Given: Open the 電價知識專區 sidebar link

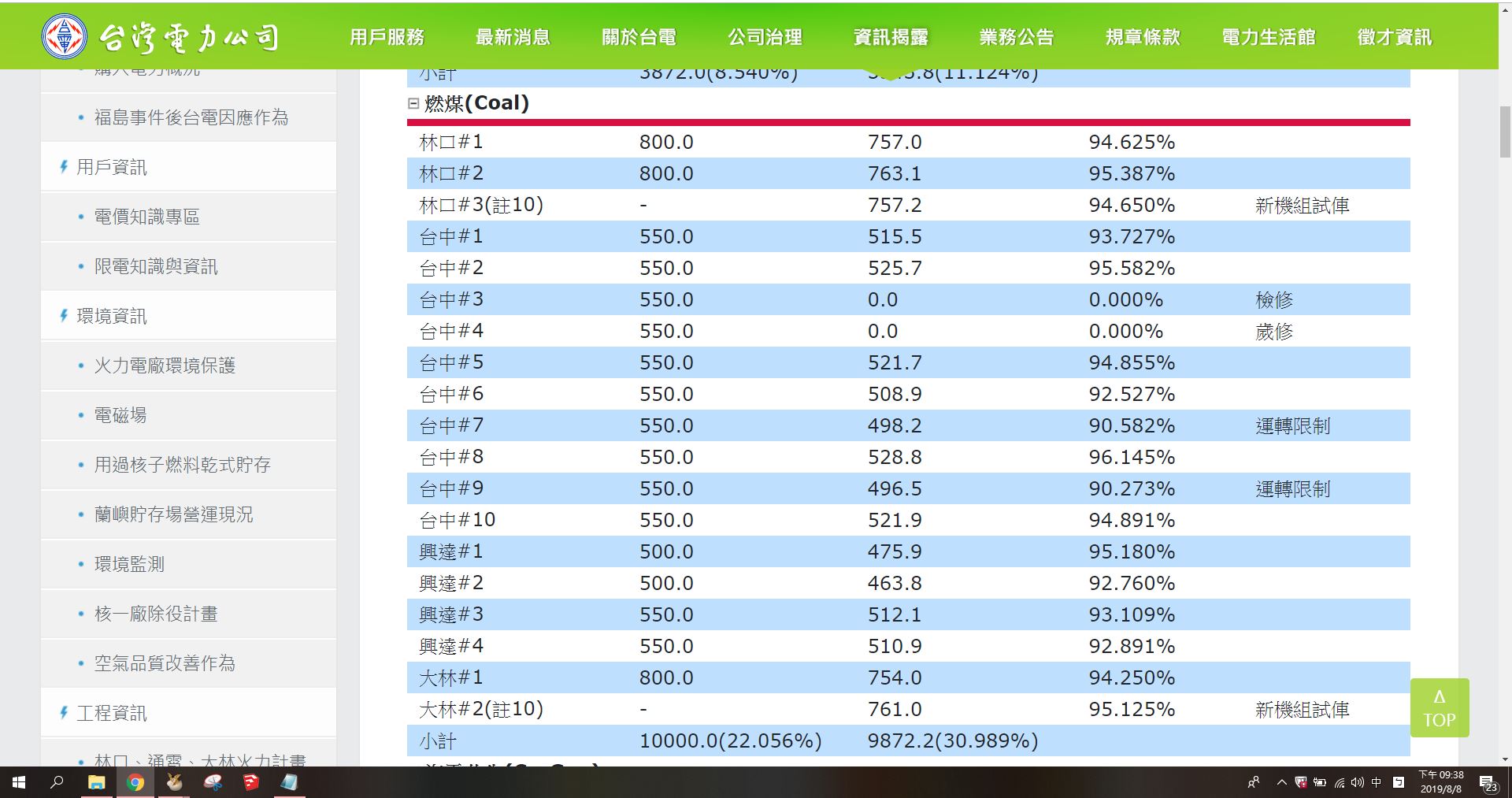Looking at the screenshot, I should pyautogui.click(x=147, y=217).
